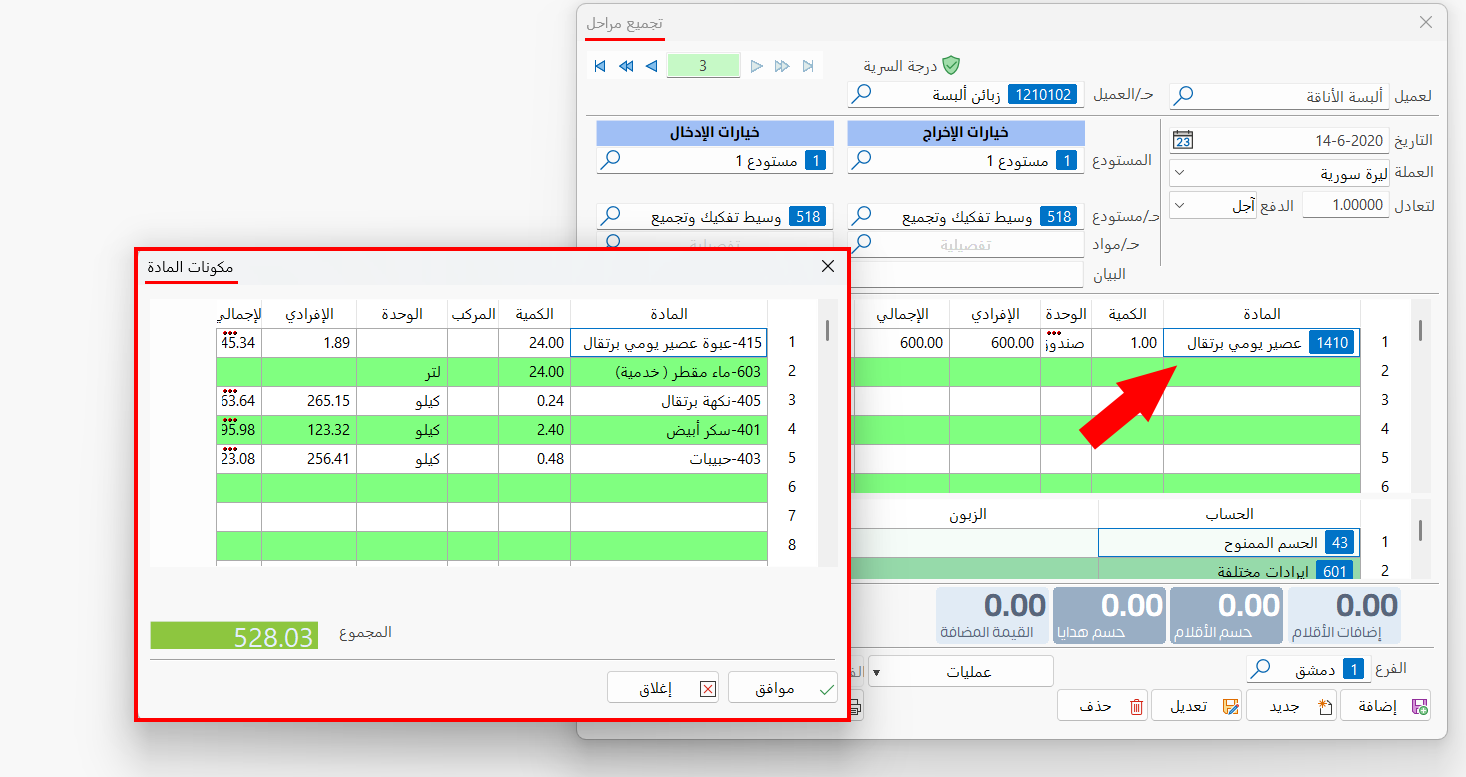Search input warehouse مستودع 1 magnifier
This screenshot has height=777, width=1466.
tap(610, 160)
